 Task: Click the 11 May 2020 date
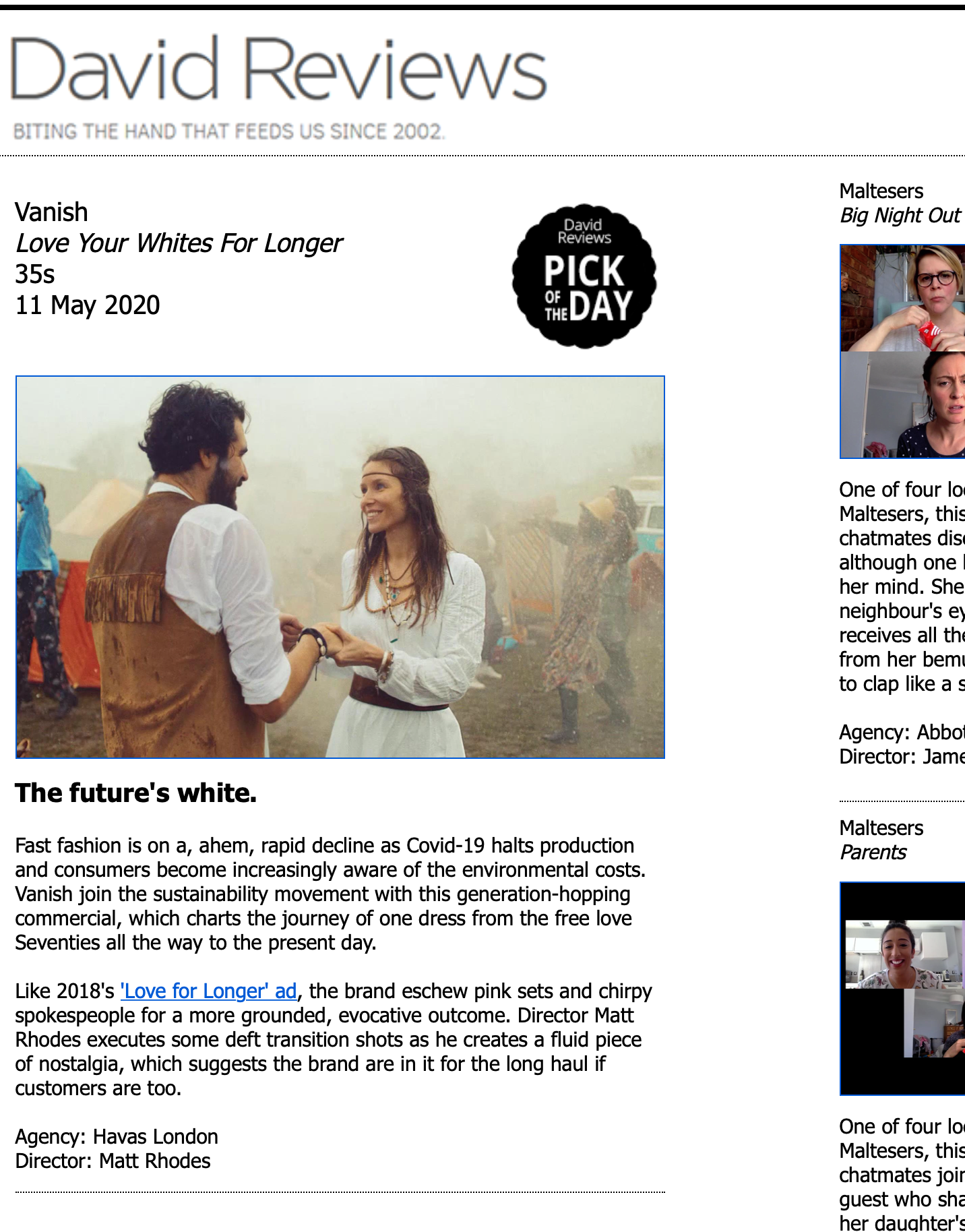(88, 305)
